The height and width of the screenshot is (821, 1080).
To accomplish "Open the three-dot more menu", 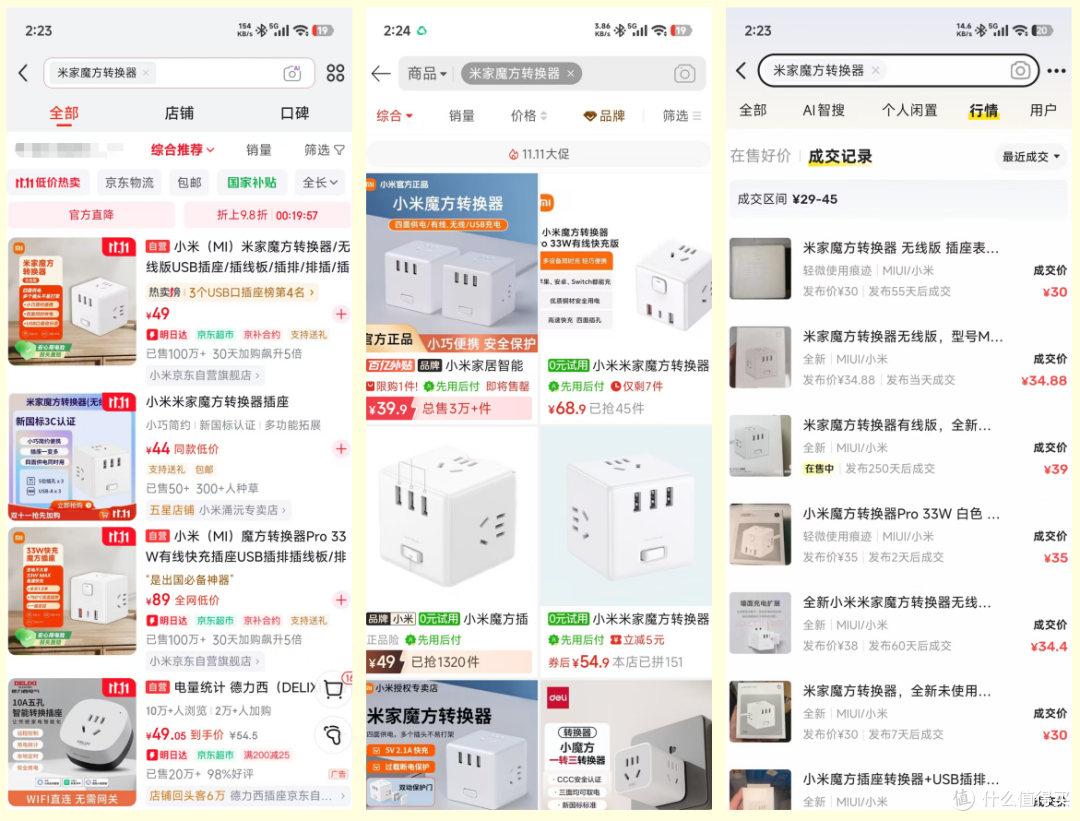I will (x=1056, y=70).
